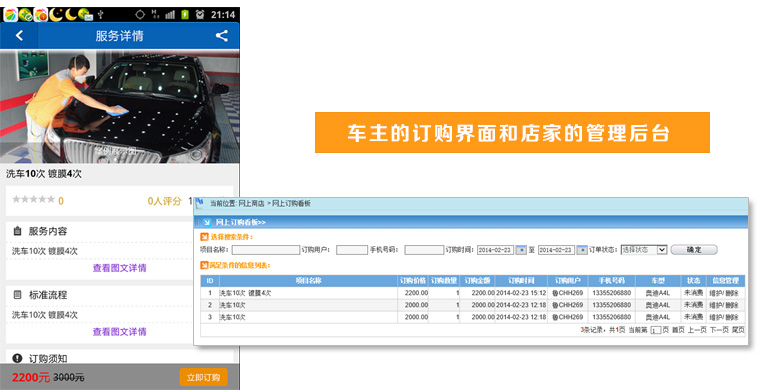The image size is (770, 390).
Task: Open the end date calendar picker
Action: (x=582, y=250)
